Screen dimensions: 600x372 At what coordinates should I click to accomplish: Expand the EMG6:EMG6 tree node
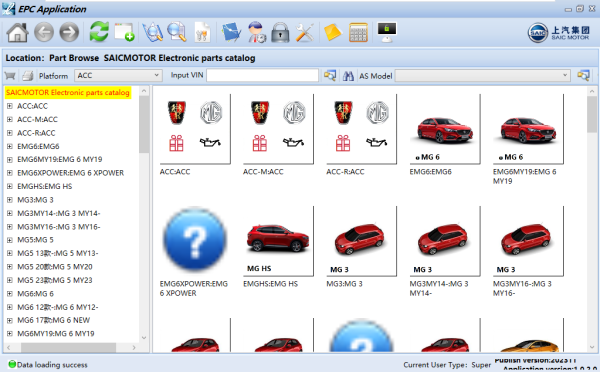tap(10, 146)
